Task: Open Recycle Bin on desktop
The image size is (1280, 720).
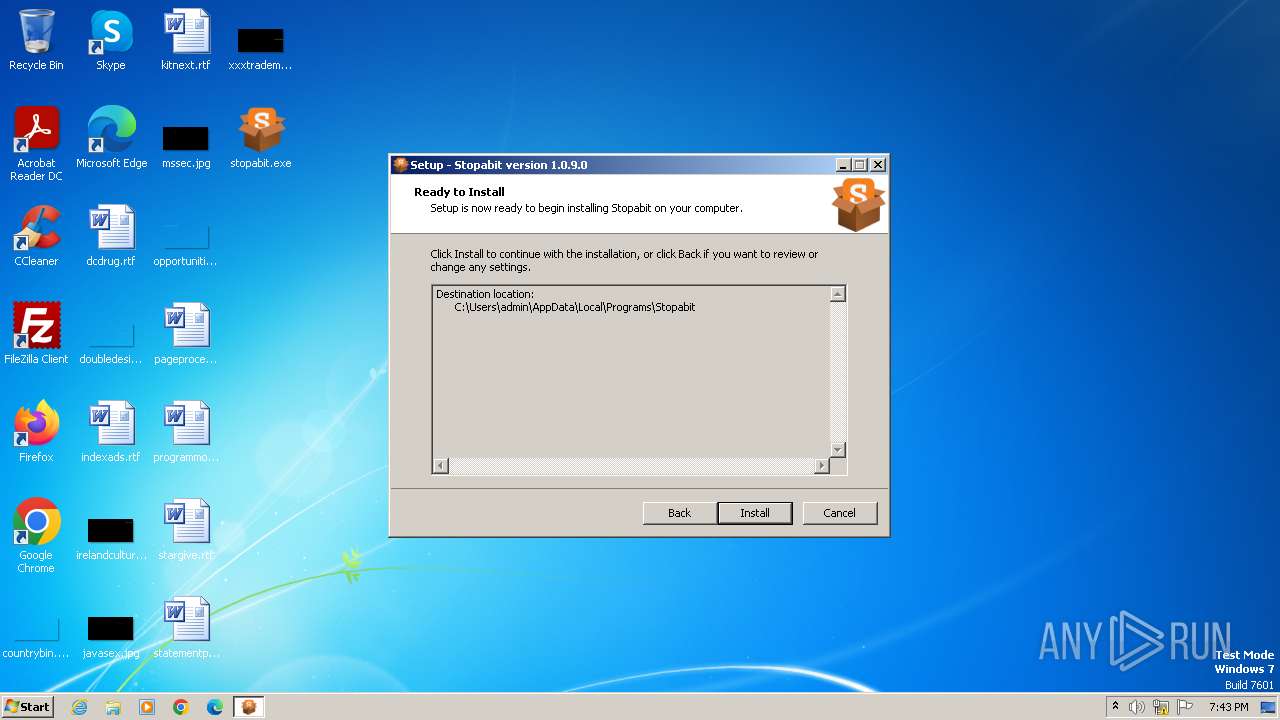Action: pos(36,40)
